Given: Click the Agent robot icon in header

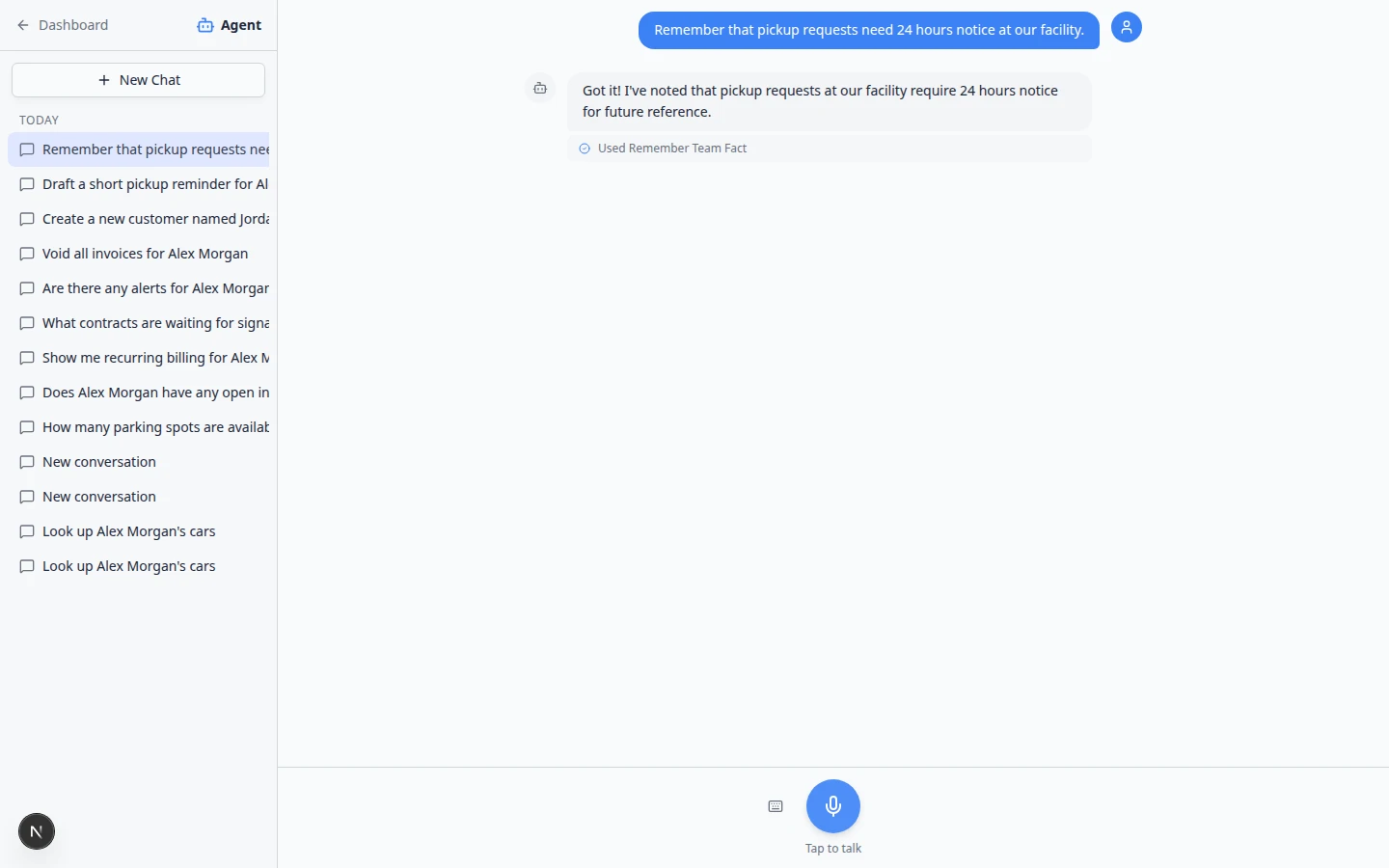Looking at the screenshot, I should [x=205, y=25].
